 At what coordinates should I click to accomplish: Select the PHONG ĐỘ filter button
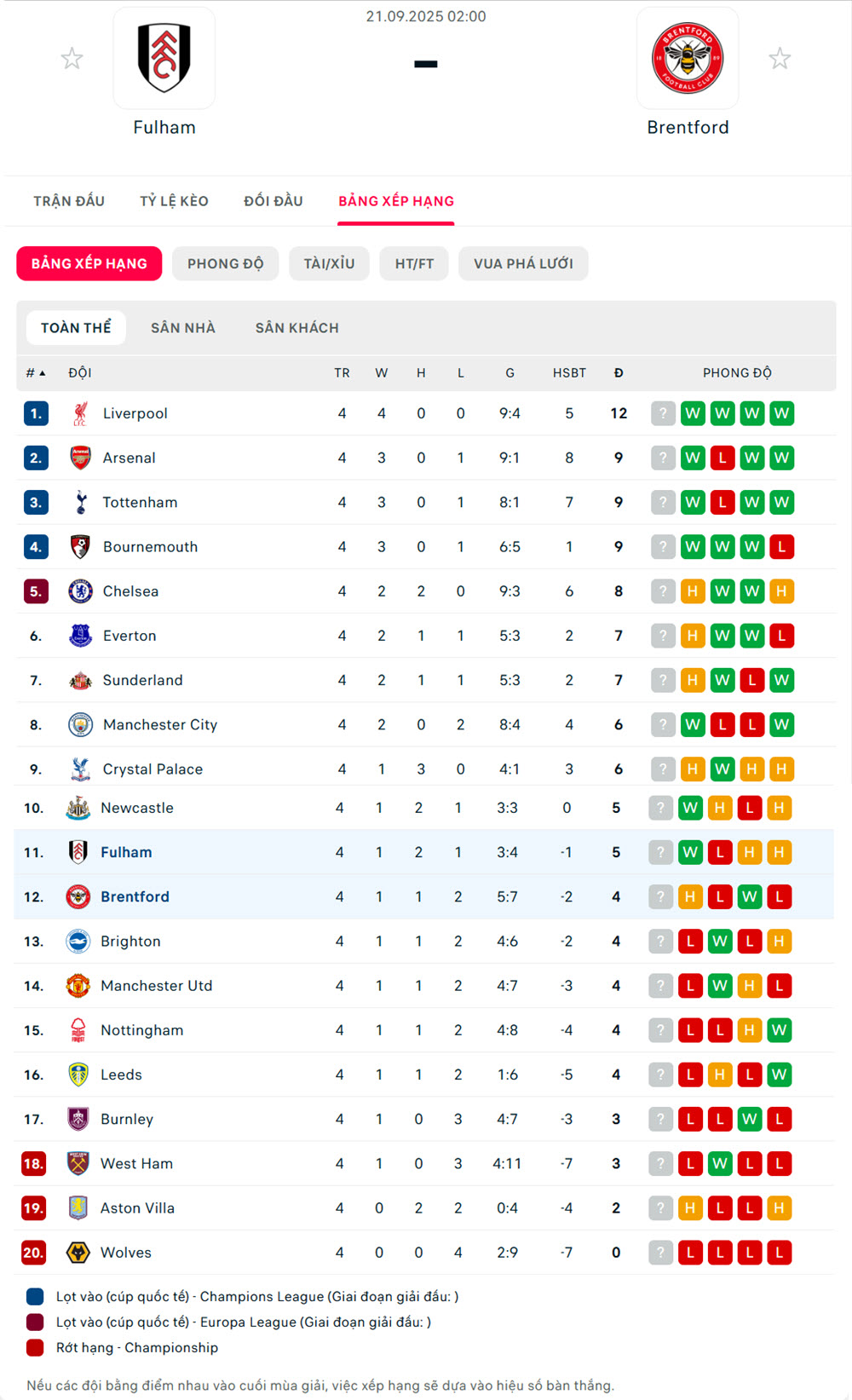click(226, 263)
